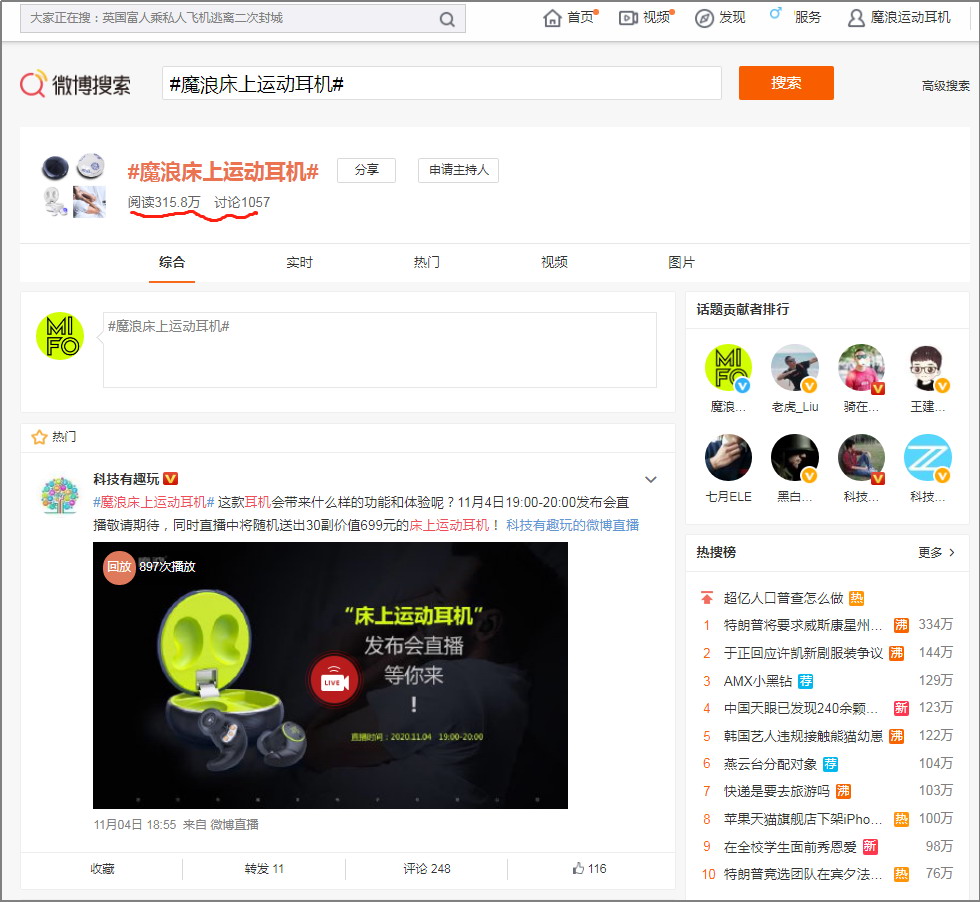Open hot search 超亿人口普查怎么做
The height and width of the screenshot is (902, 980).
[783, 598]
